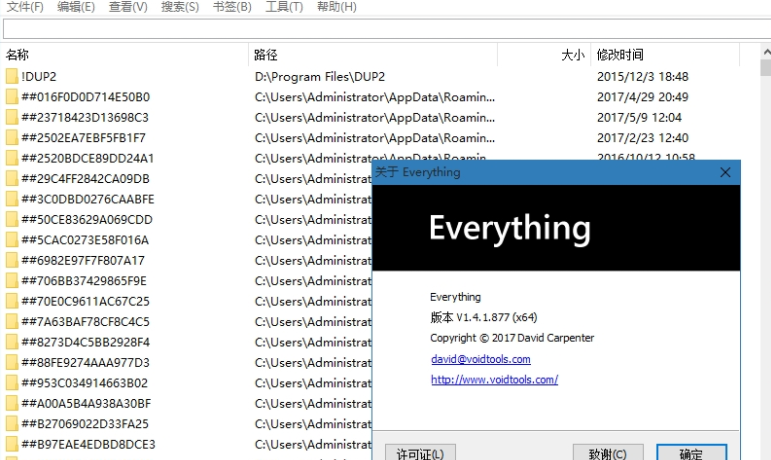Click folder icon of ##88FE9274AAA977D3
This screenshot has height=460, width=771.
coord(12,363)
